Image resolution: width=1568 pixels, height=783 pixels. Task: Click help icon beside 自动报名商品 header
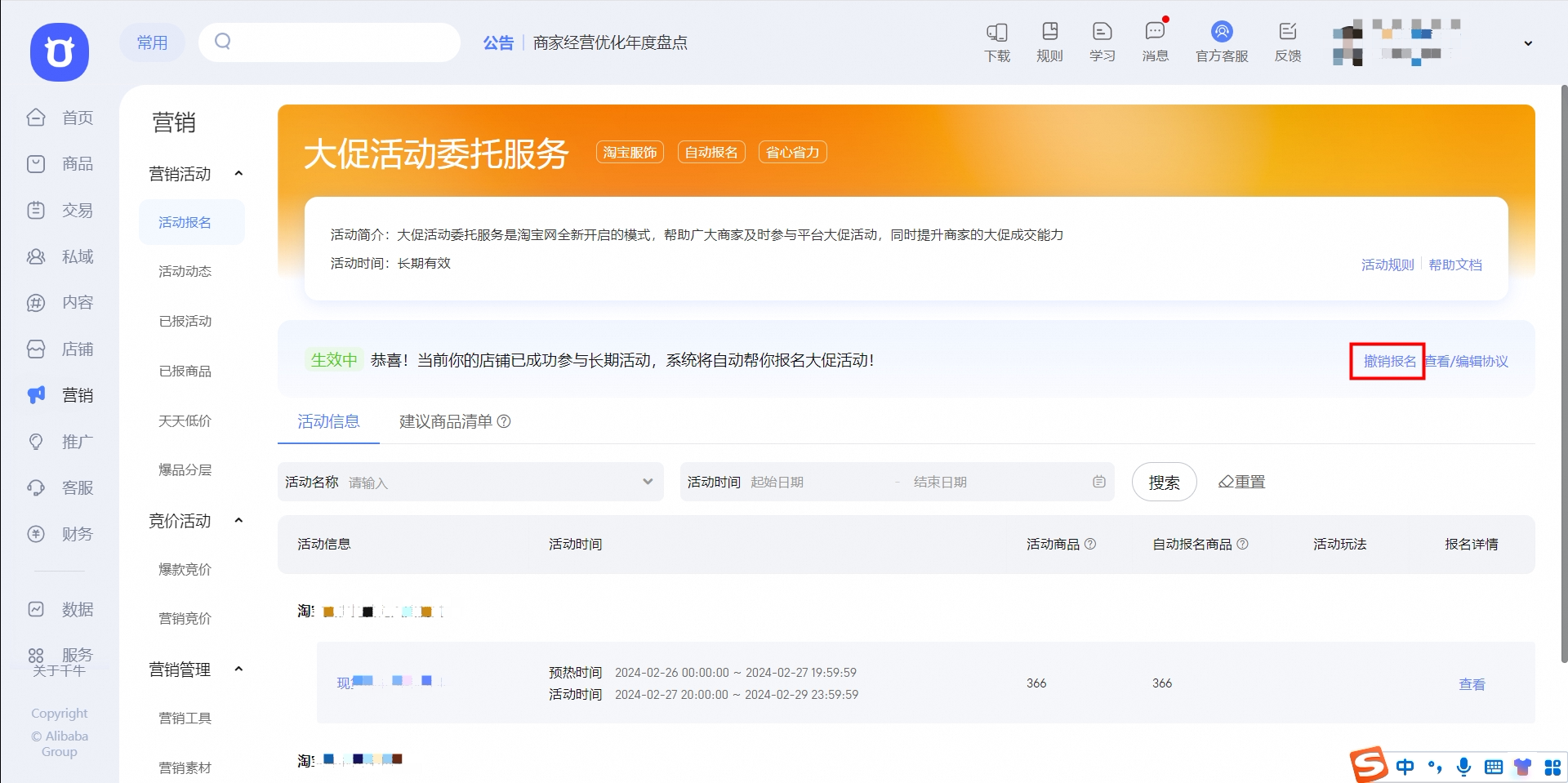(1243, 544)
